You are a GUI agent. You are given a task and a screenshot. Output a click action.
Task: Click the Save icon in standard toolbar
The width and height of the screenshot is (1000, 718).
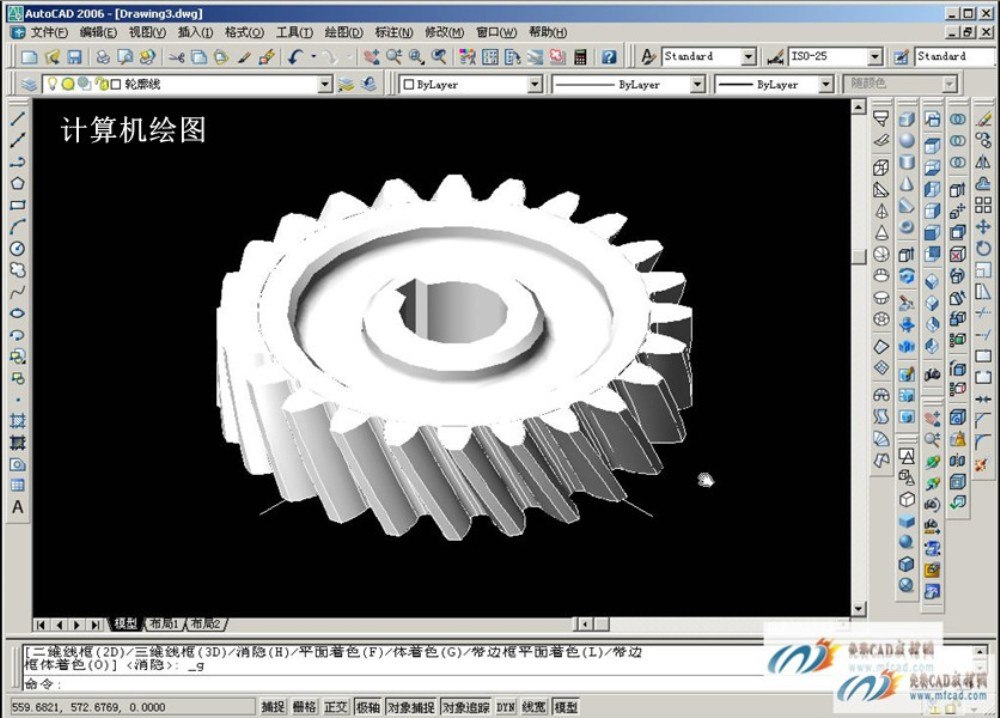pyautogui.click(x=75, y=57)
